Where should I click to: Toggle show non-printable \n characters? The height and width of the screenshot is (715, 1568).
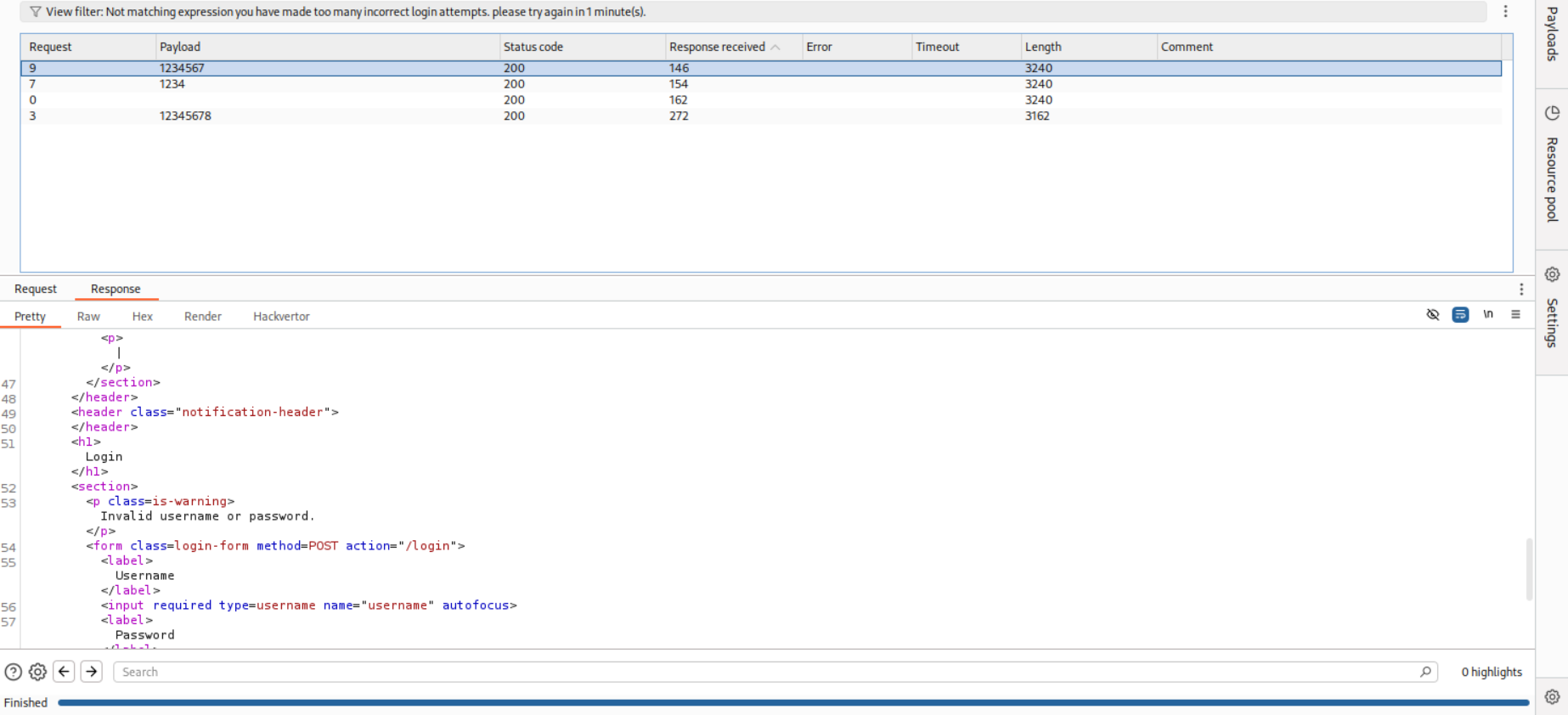click(1488, 315)
